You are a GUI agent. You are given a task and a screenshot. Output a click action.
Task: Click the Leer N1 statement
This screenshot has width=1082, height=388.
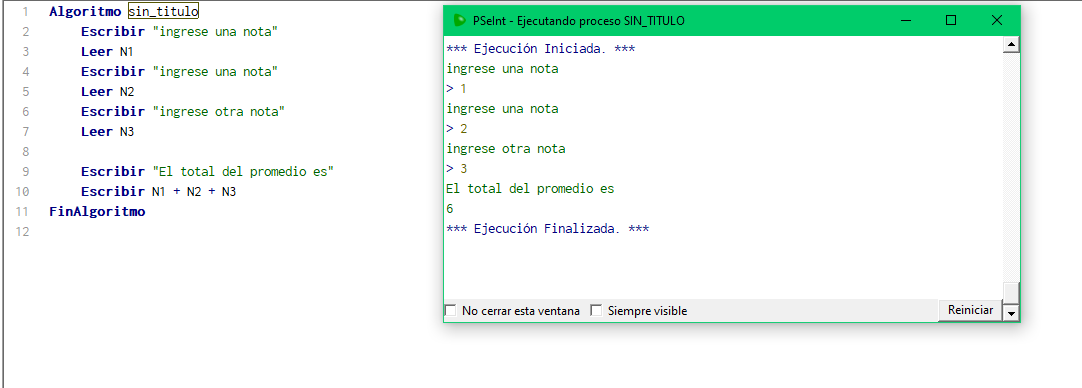click(x=107, y=51)
